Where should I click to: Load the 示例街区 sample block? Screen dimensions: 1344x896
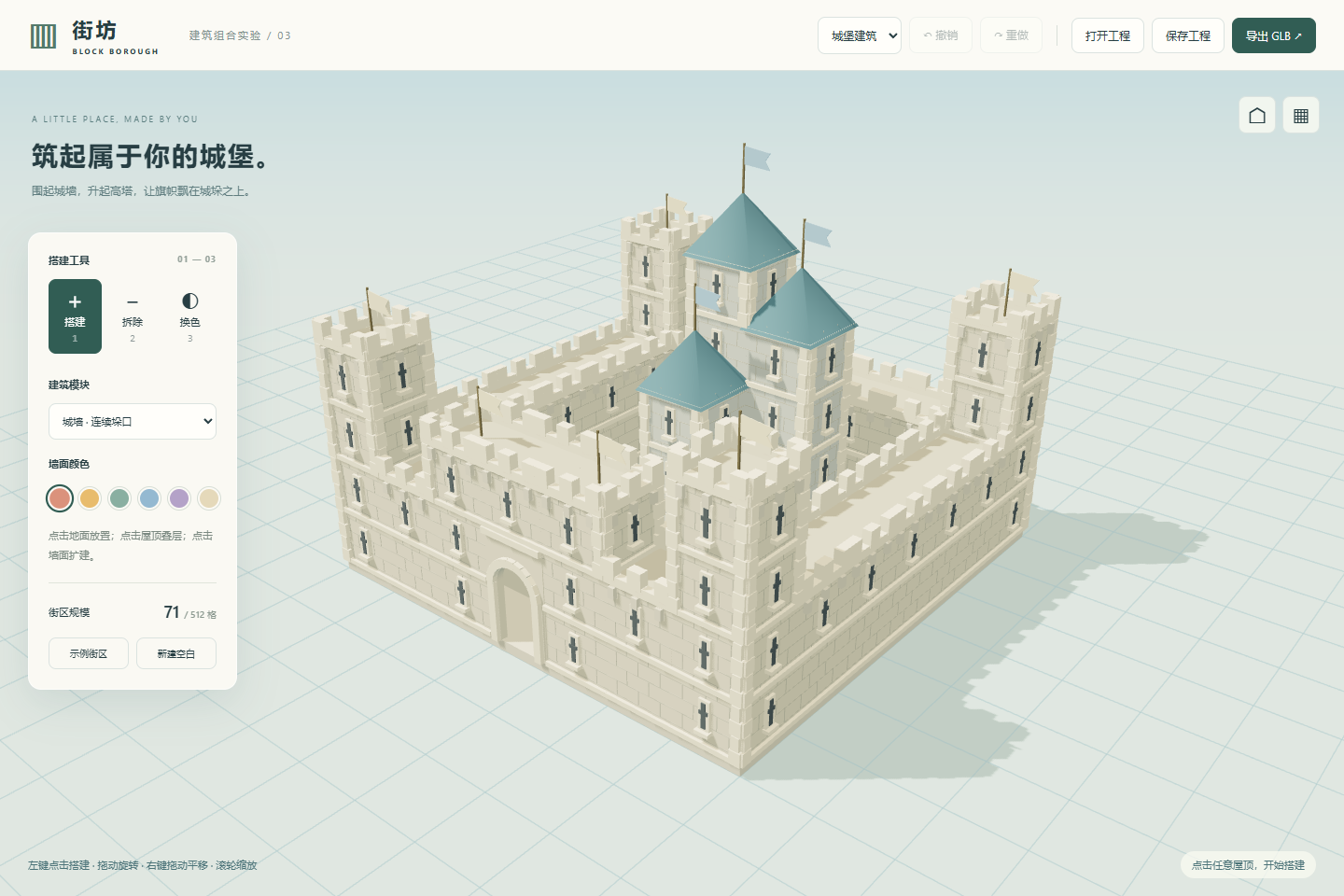tap(89, 653)
